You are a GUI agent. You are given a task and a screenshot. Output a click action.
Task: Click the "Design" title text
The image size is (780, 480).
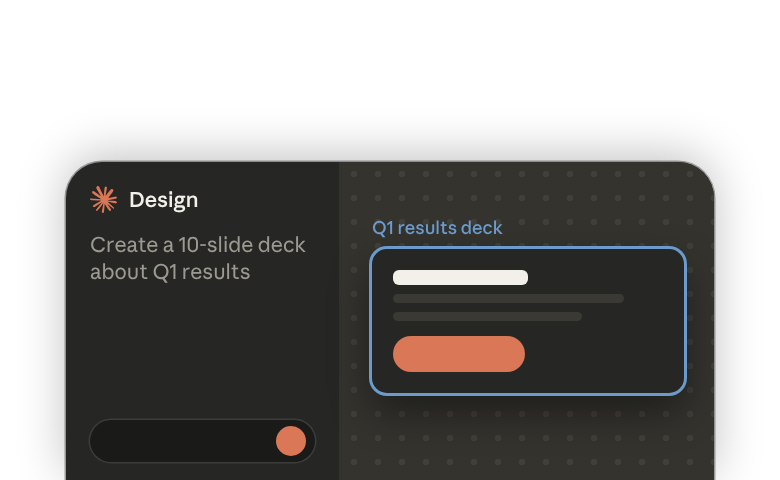164,200
